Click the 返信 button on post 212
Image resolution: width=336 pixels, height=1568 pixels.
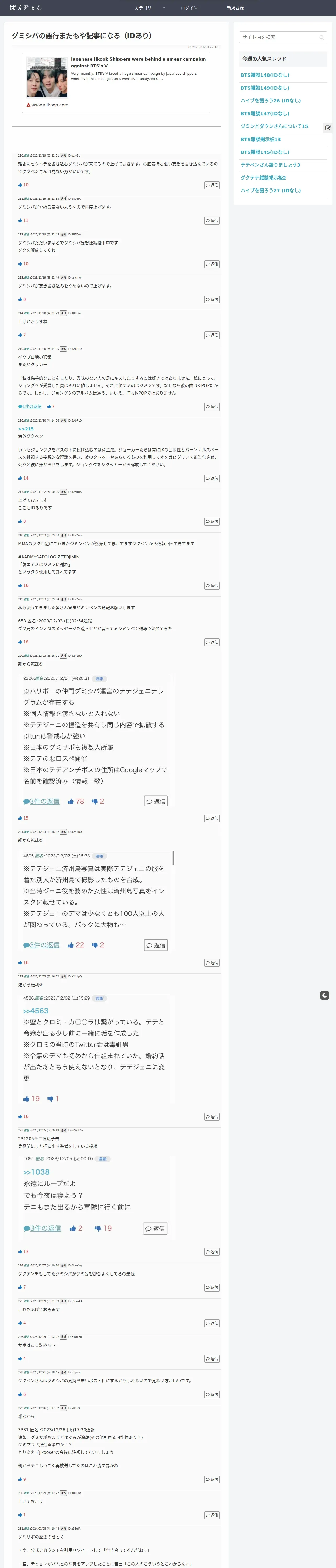coord(212,264)
